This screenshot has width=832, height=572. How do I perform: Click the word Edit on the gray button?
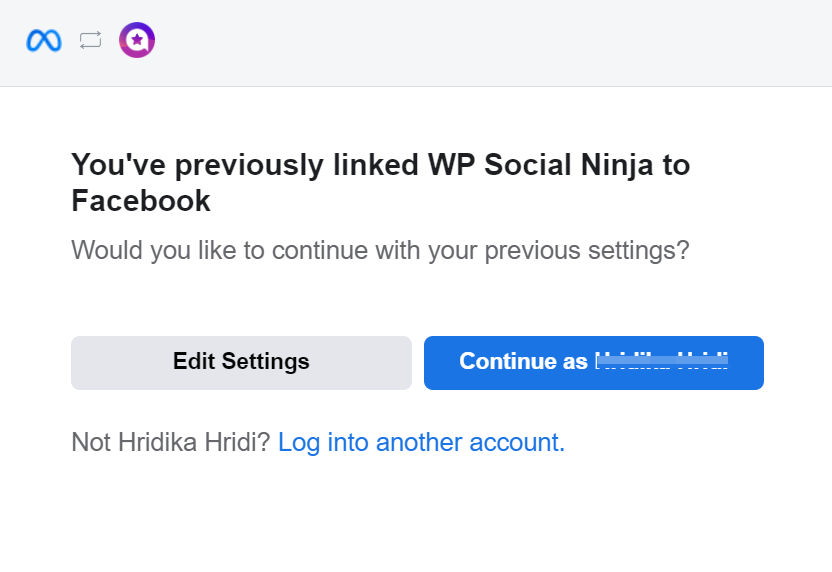(x=194, y=362)
